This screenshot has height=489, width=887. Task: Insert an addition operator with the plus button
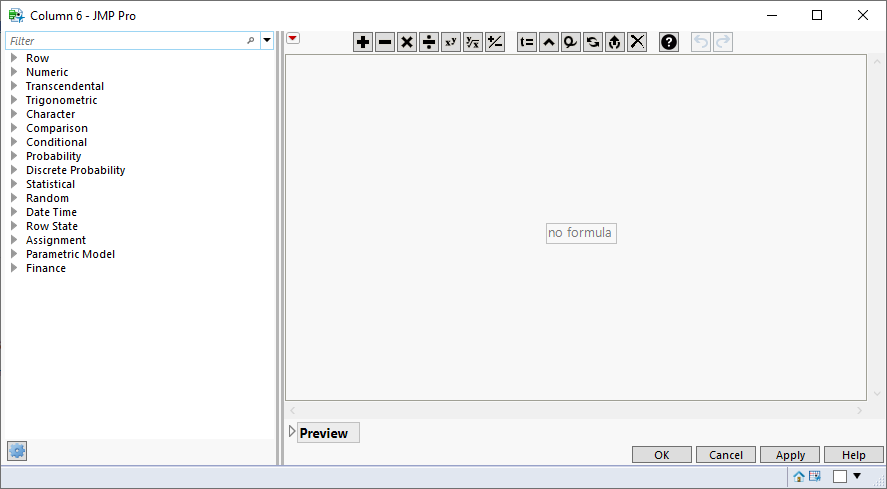coord(363,42)
